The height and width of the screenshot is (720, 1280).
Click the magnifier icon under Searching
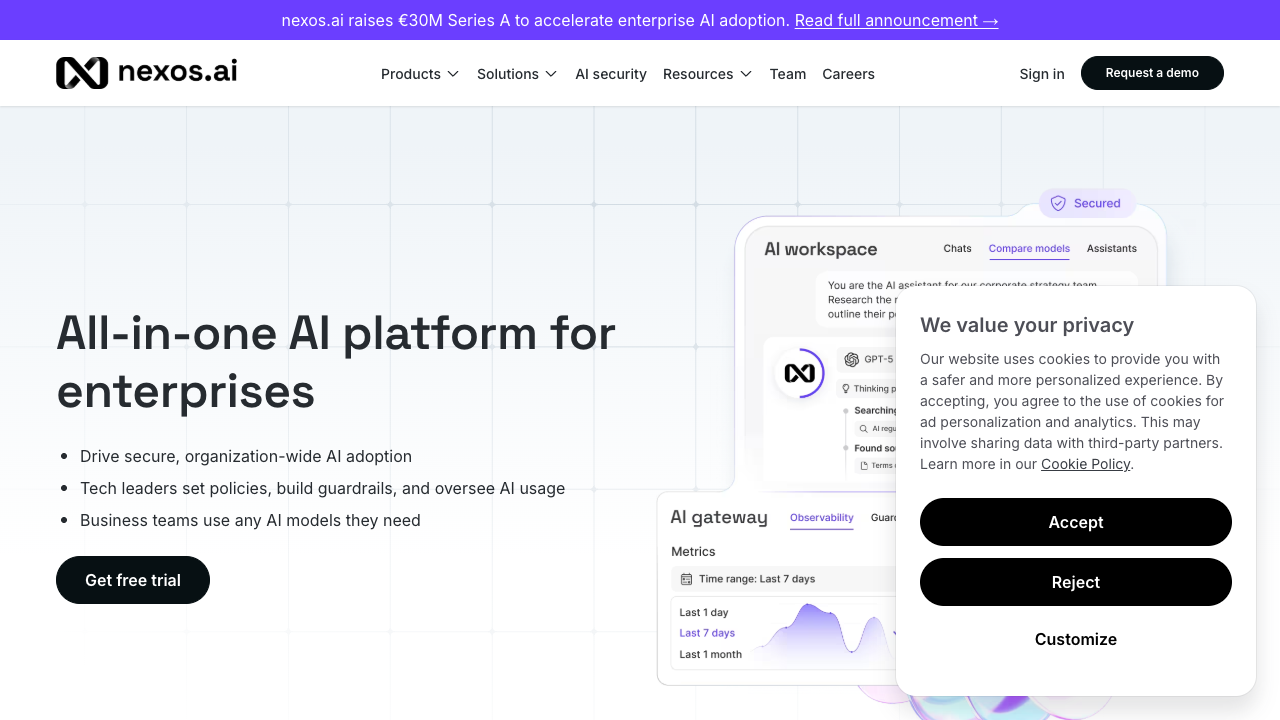[863, 428]
